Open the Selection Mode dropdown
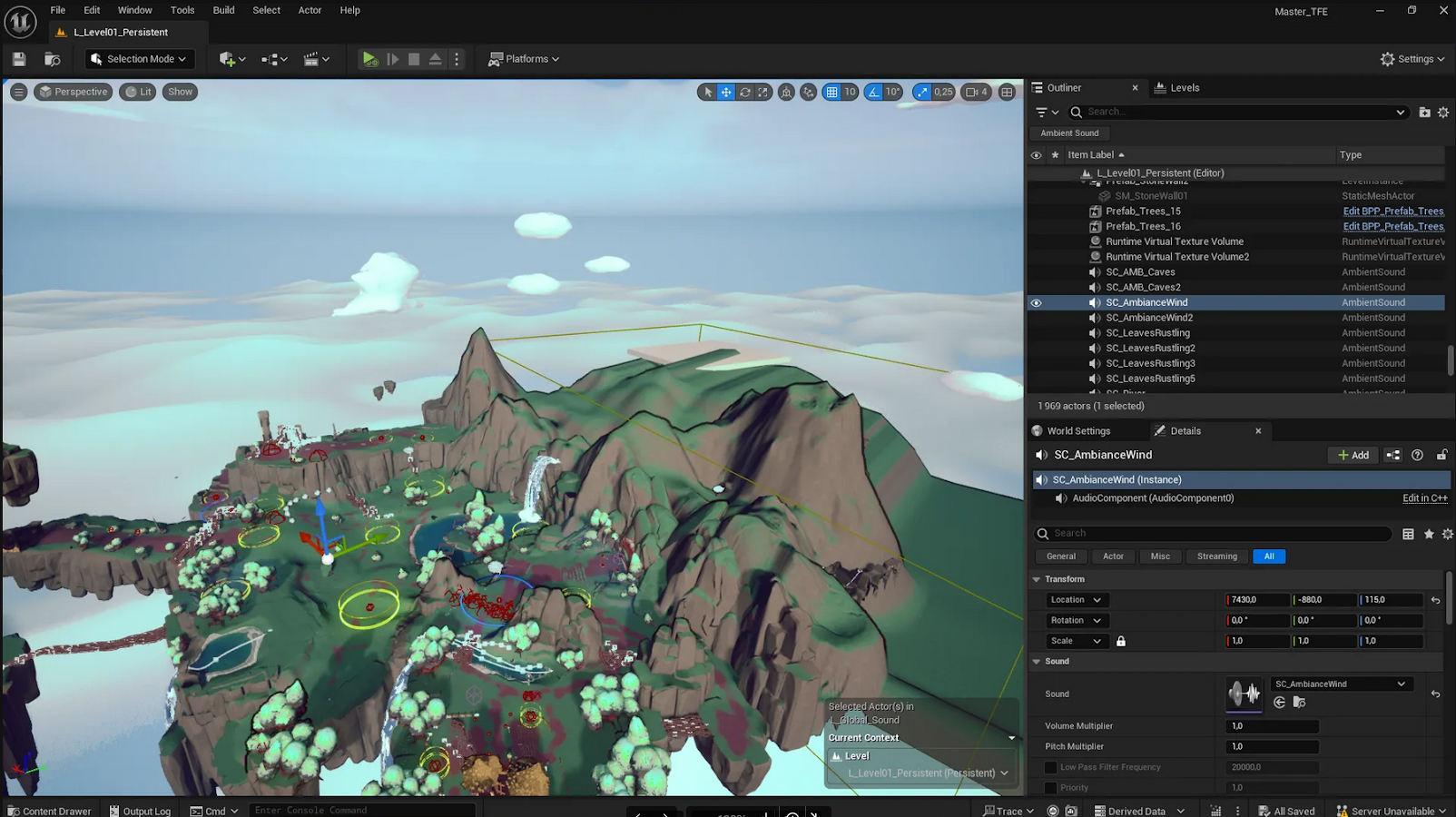1456x817 pixels. (x=139, y=59)
